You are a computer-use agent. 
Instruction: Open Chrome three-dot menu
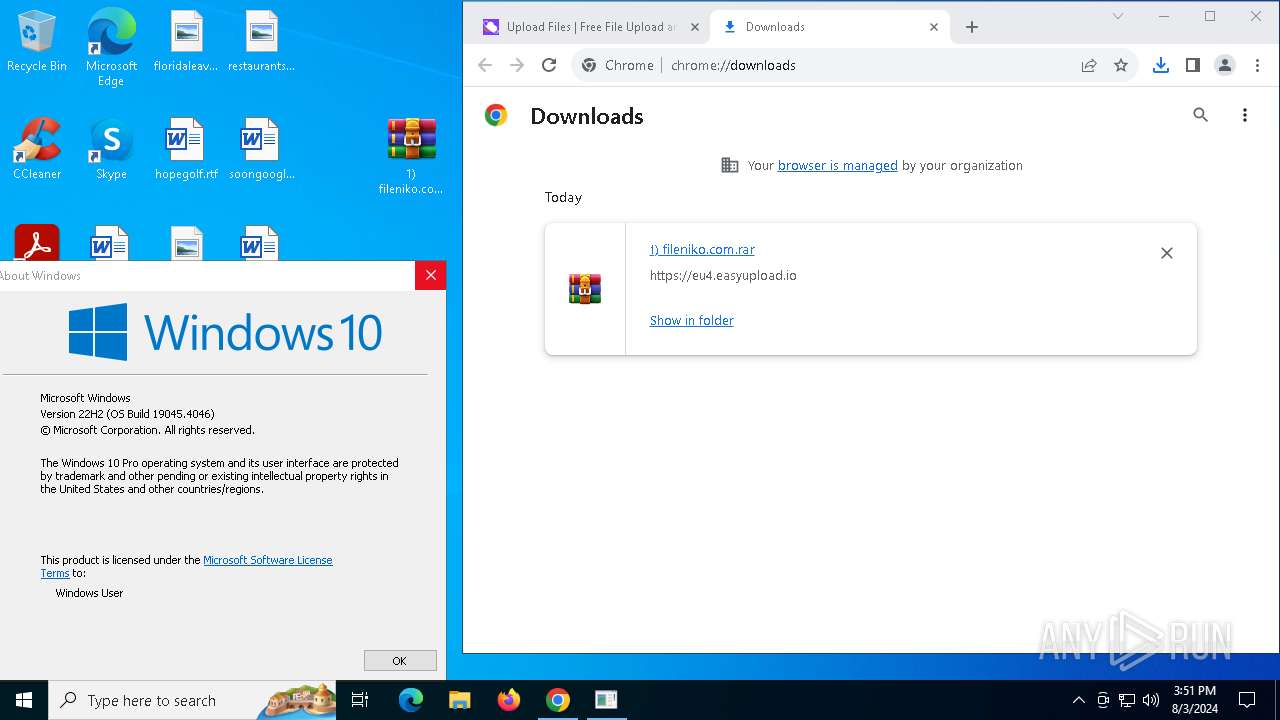click(1257, 65)
